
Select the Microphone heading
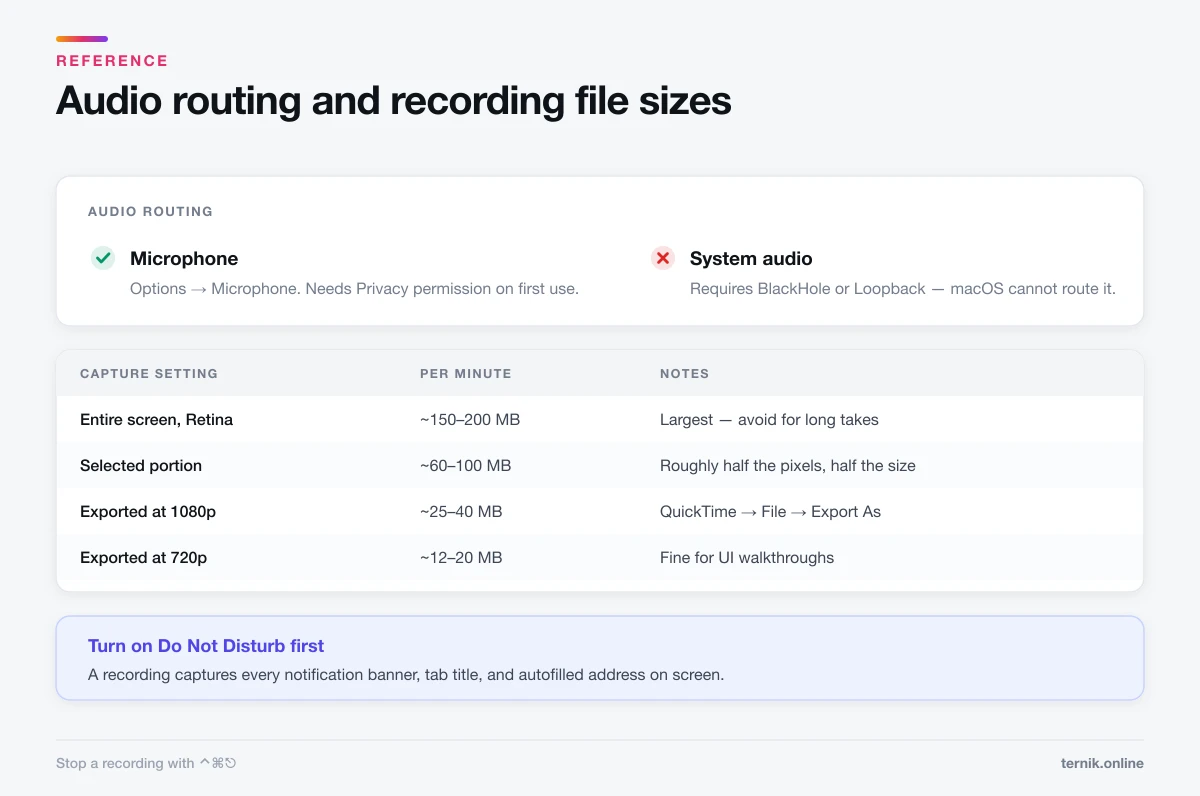pyautogui.click(x=184, y=258)
